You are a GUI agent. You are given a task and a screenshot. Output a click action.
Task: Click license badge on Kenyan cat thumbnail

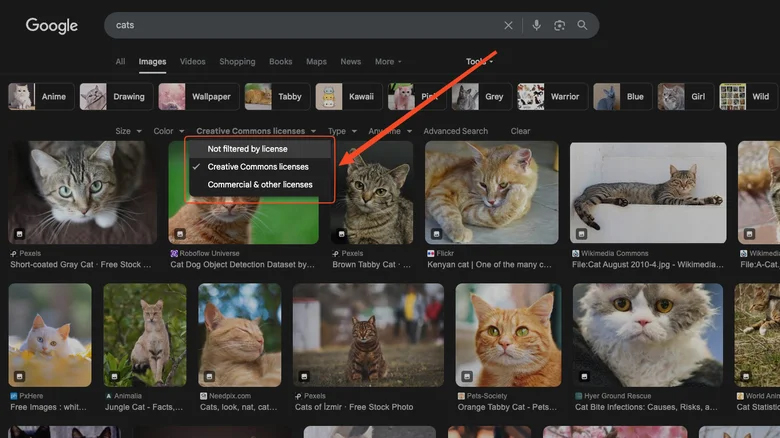pyautogui.click(x=436, y=233)
